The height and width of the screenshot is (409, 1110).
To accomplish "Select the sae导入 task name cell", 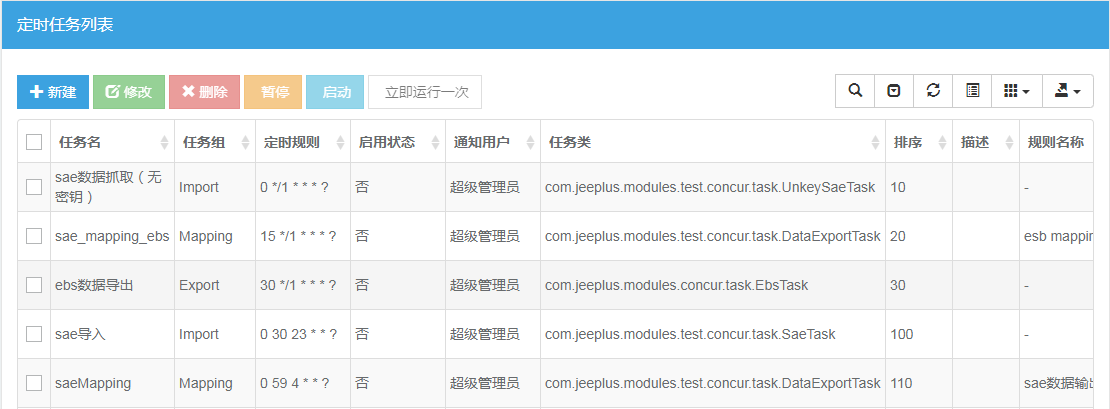I will point(113,334).
